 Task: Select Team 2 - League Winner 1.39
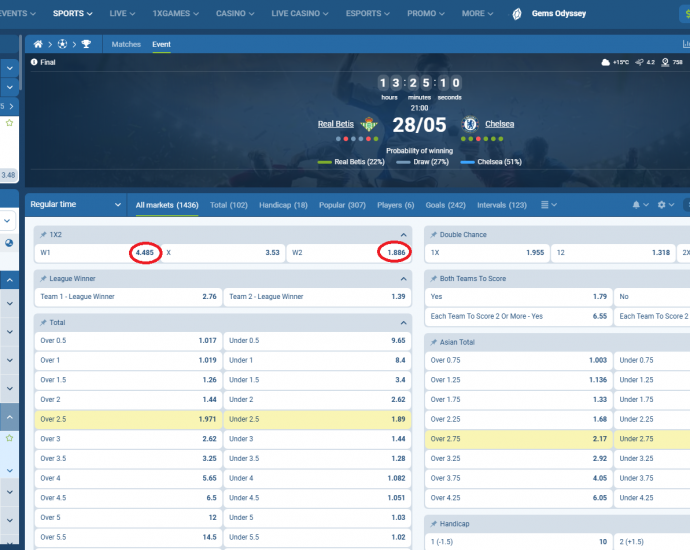317,297
